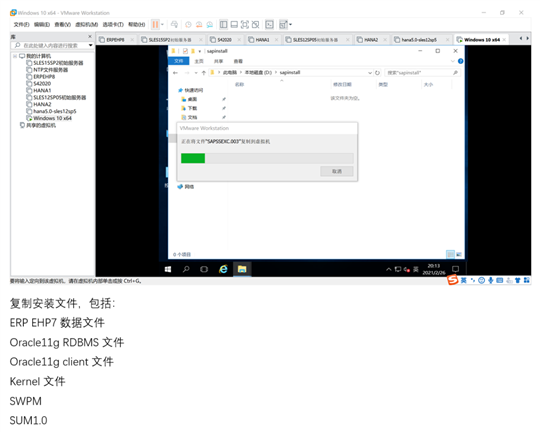Viewport: 540px width, 432px height.
Task: Switch to the HANA1 VM tab
Action: click(x=262, y=40)
